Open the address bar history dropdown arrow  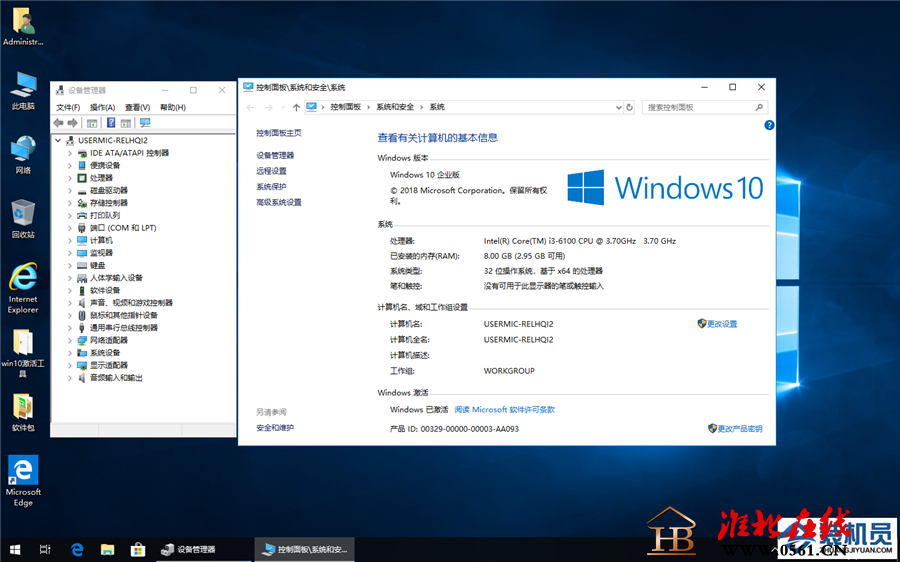coord(618,107)
